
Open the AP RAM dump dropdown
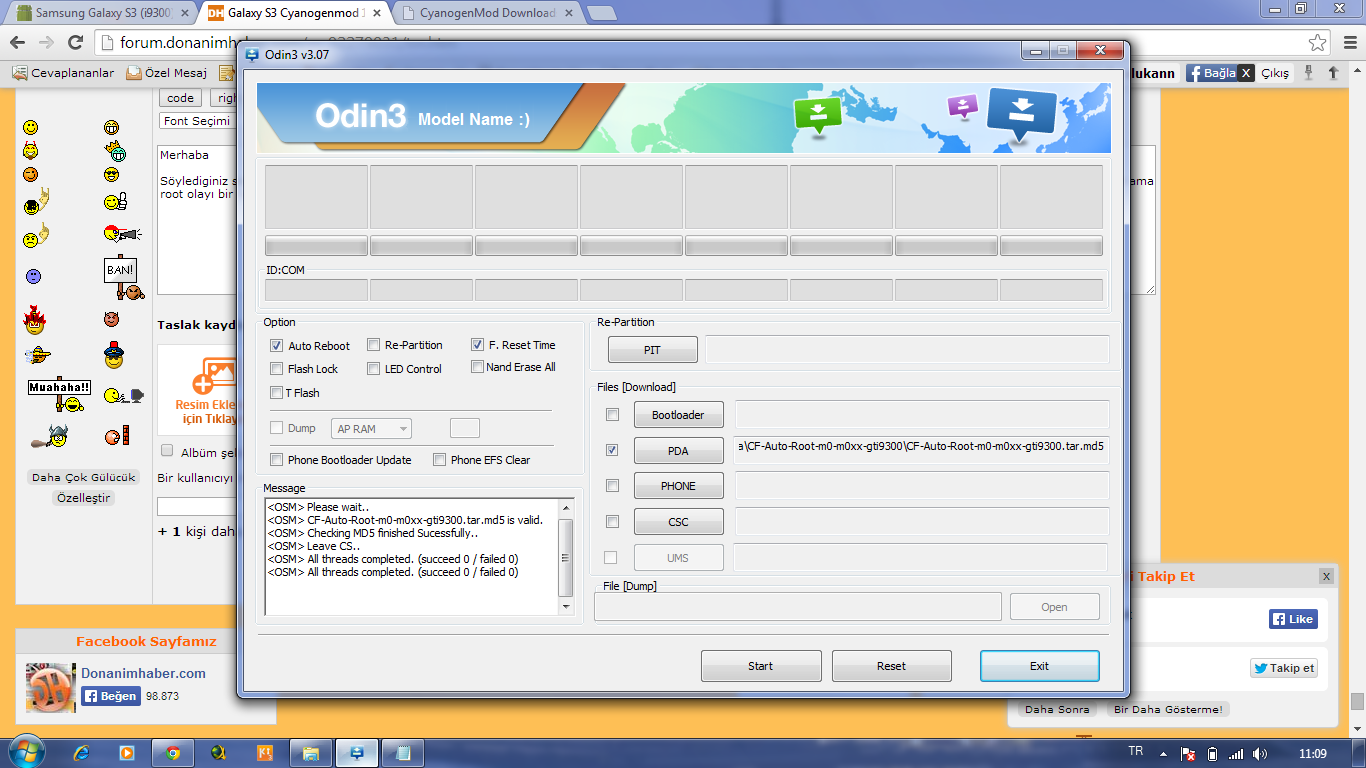click(x=371, y=429)
